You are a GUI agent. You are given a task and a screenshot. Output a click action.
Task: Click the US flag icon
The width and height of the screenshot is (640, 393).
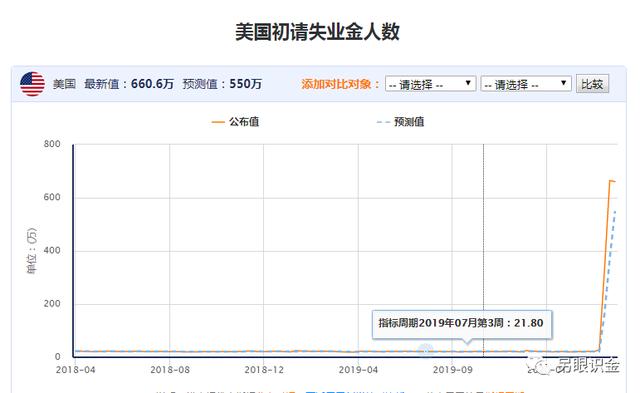coord(32,84)
